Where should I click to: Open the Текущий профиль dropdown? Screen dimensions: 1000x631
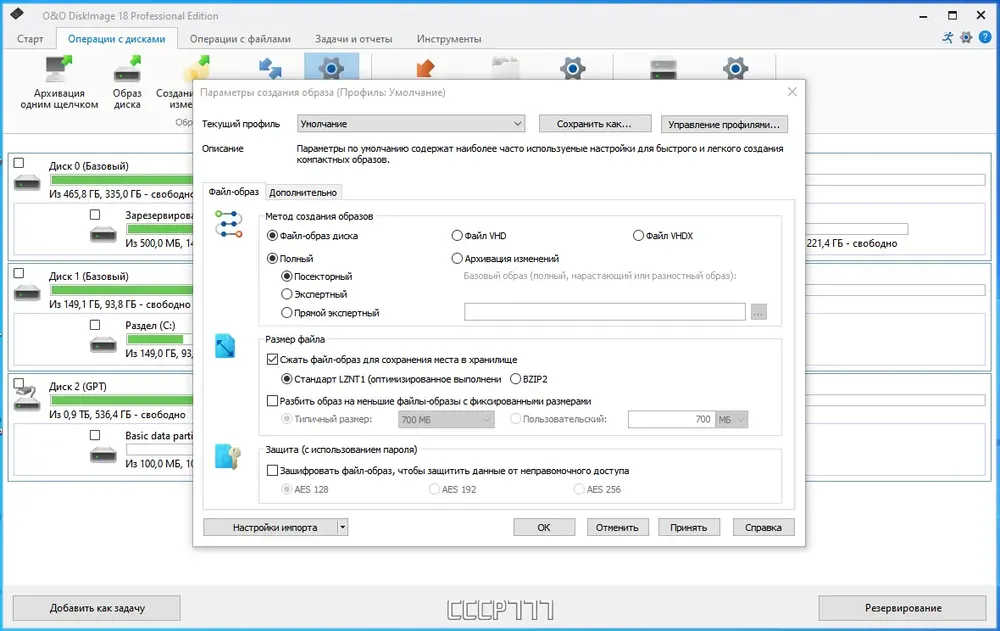pyautogui.click(x=411, y=124)
